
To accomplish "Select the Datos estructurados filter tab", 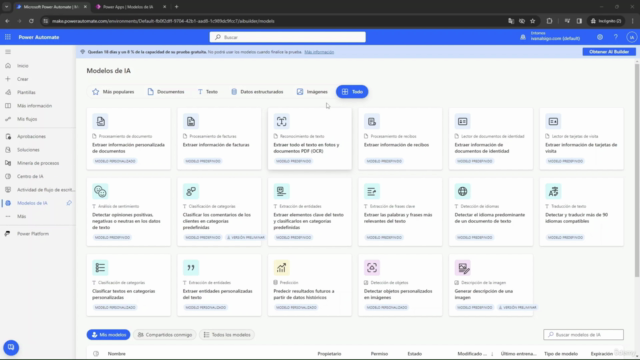I will click(257, 92).
